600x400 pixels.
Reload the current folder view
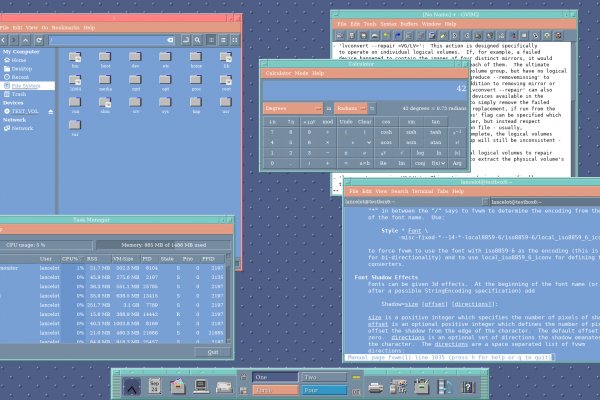(x=39, y=40)
